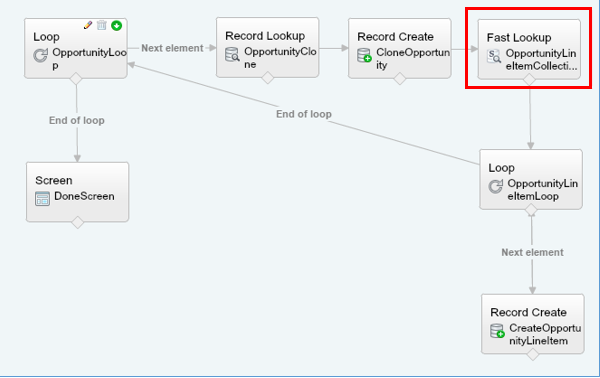Click the trash delete icon on OpportunityLoop
This screenshot has width=600, height=378.
click(101, 25)
